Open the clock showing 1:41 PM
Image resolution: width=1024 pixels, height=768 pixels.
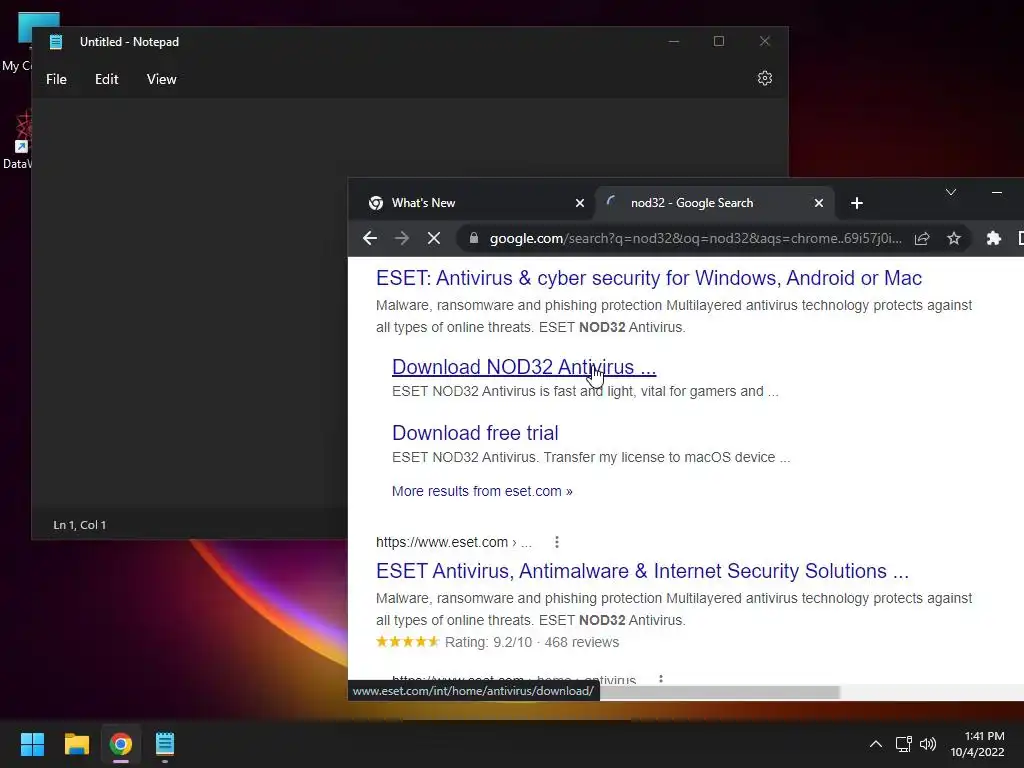[977, 744]
